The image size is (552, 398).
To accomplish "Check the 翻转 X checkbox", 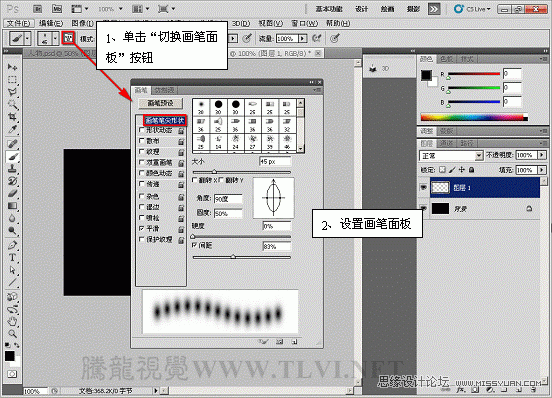I will point(195,180).
